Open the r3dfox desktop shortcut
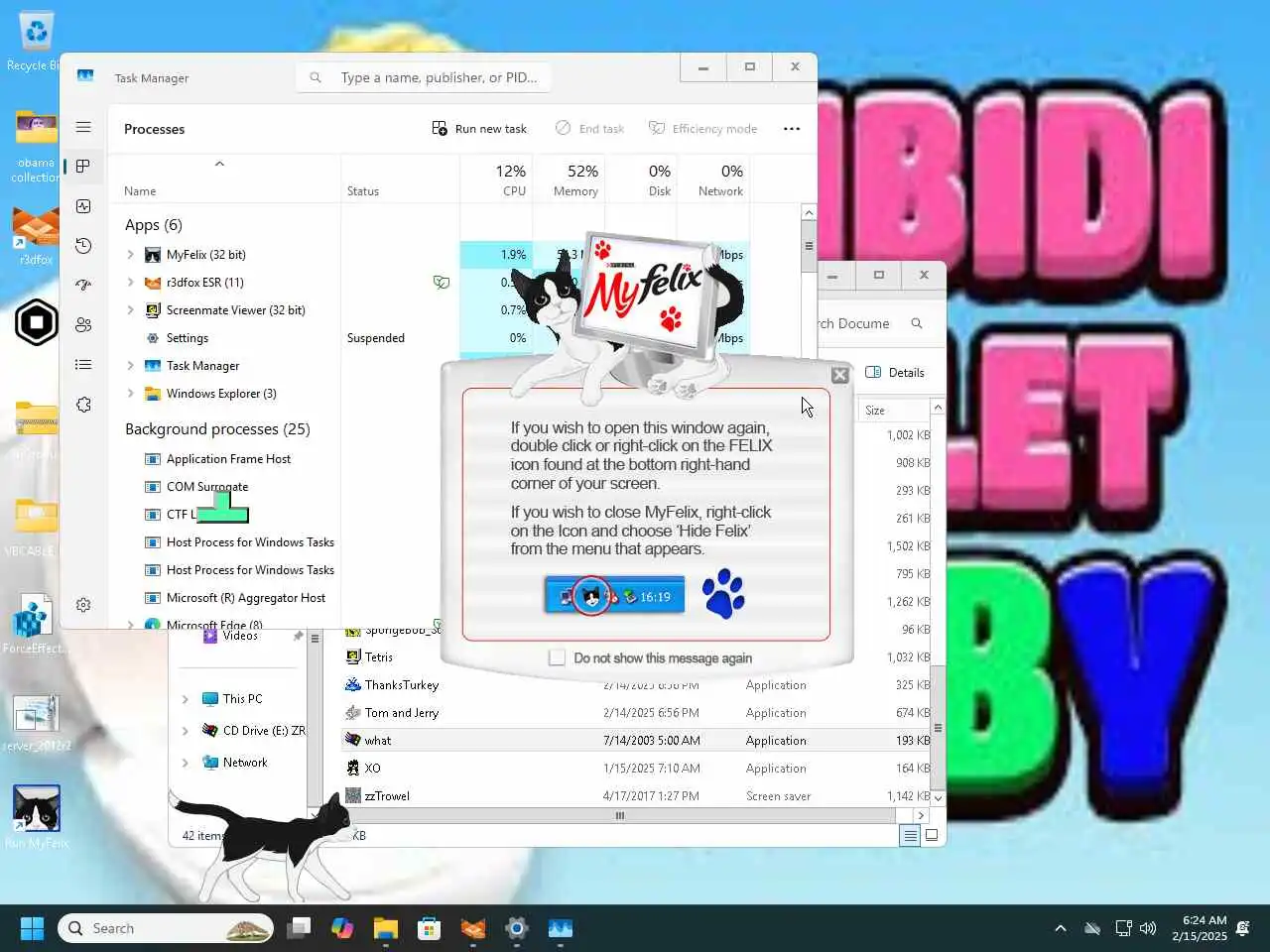This screenshot has height=952, width=1270. click(36, 236)
